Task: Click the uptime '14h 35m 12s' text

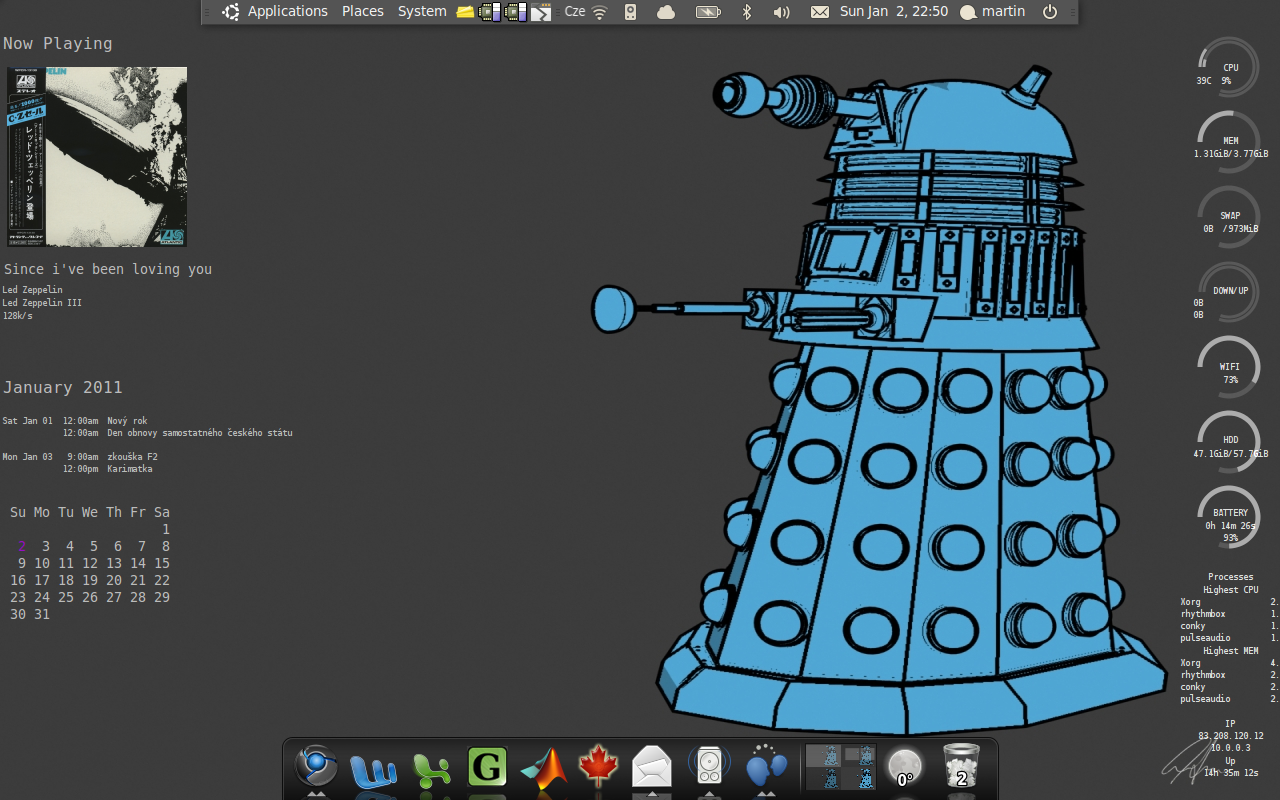Action: click(1231, 772)
